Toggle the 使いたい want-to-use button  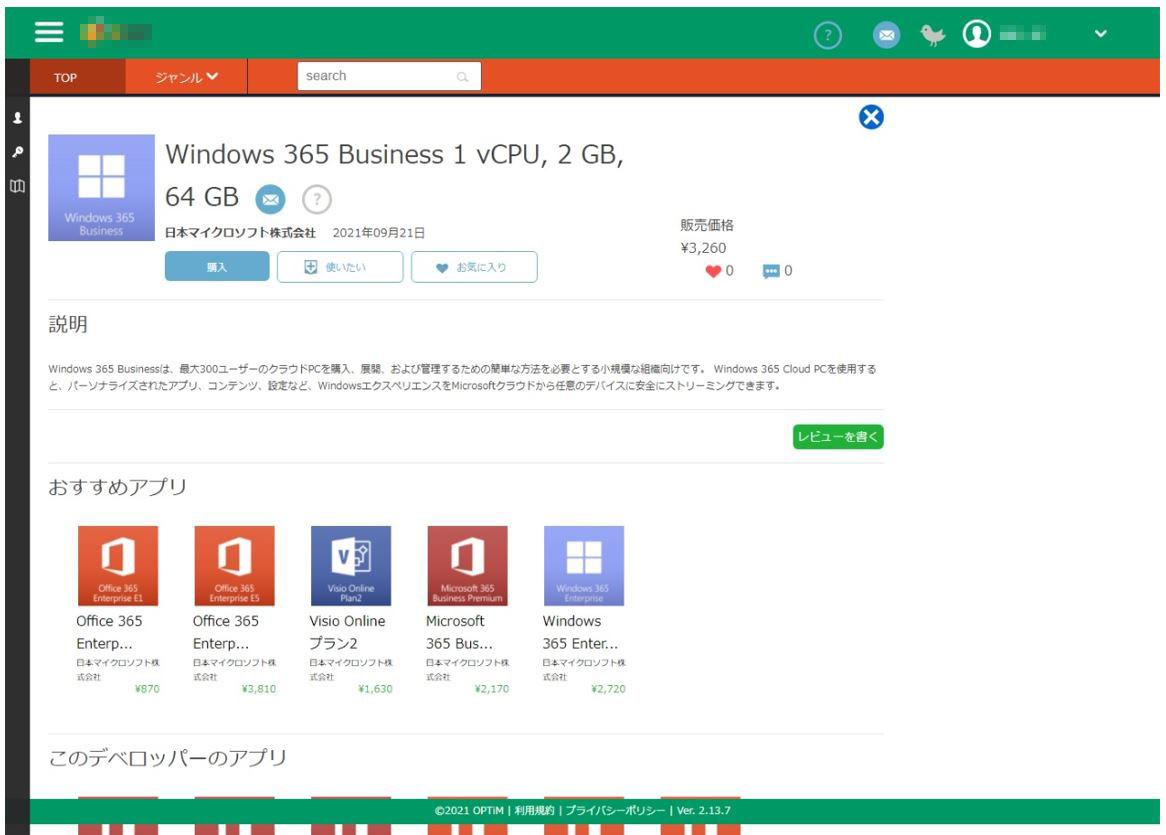(340, 267)
